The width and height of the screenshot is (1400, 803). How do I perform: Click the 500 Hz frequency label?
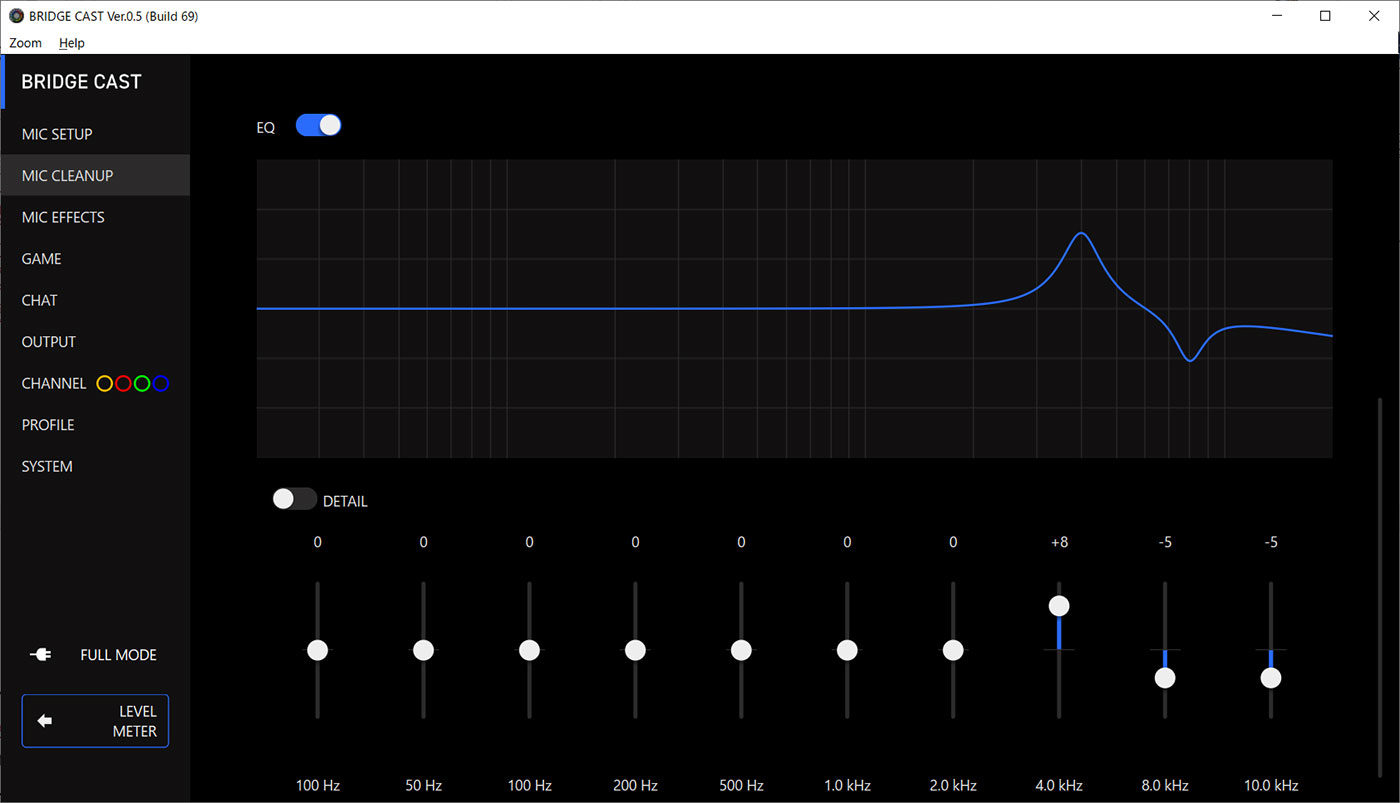[x=741, y=785]
